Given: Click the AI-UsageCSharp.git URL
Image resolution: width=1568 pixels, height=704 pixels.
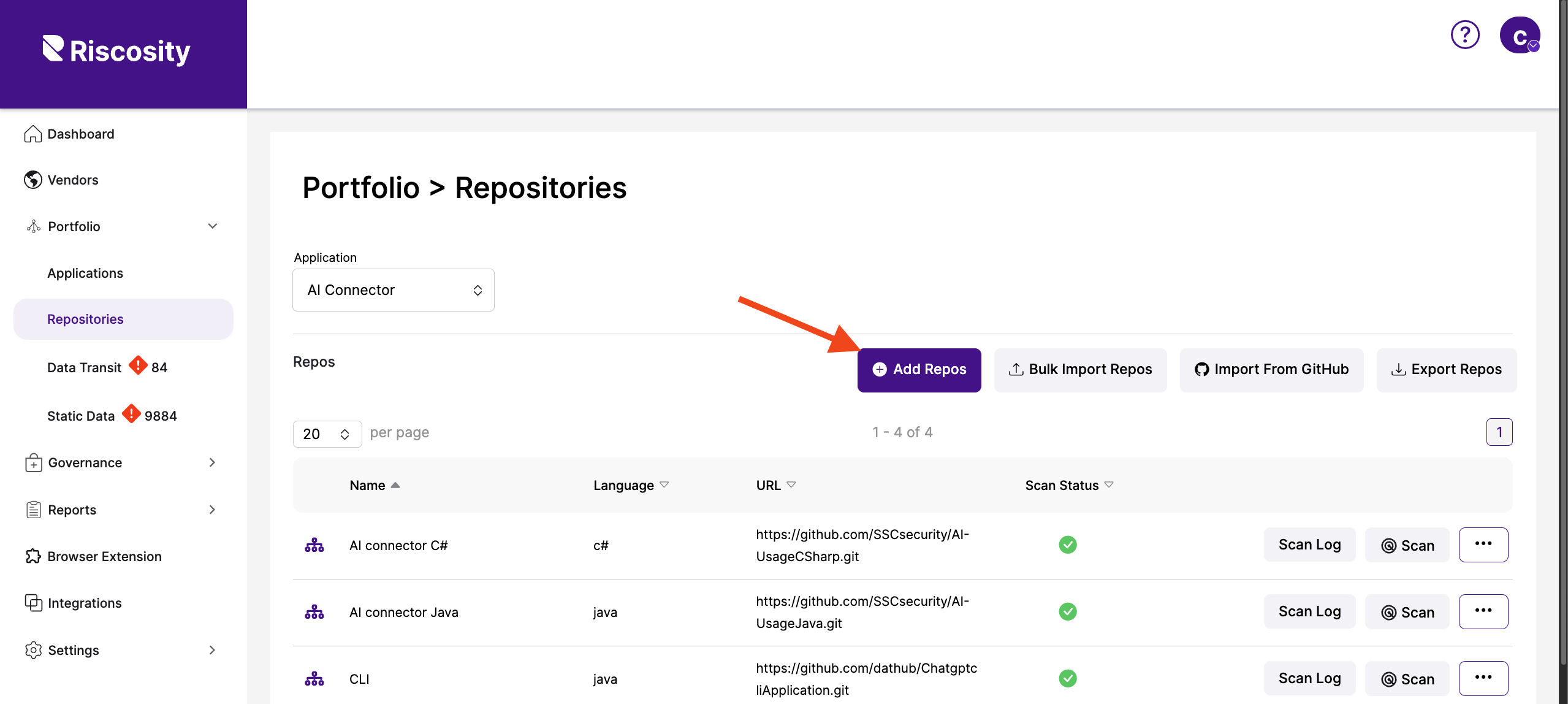Looking at the screenshot, I should tap(862, 545).
